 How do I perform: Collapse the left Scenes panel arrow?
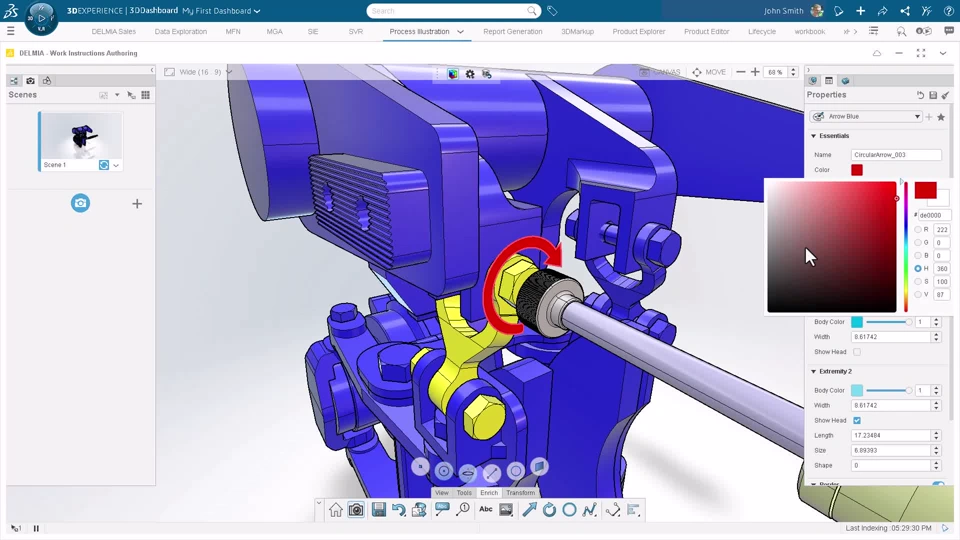(152, 70)
